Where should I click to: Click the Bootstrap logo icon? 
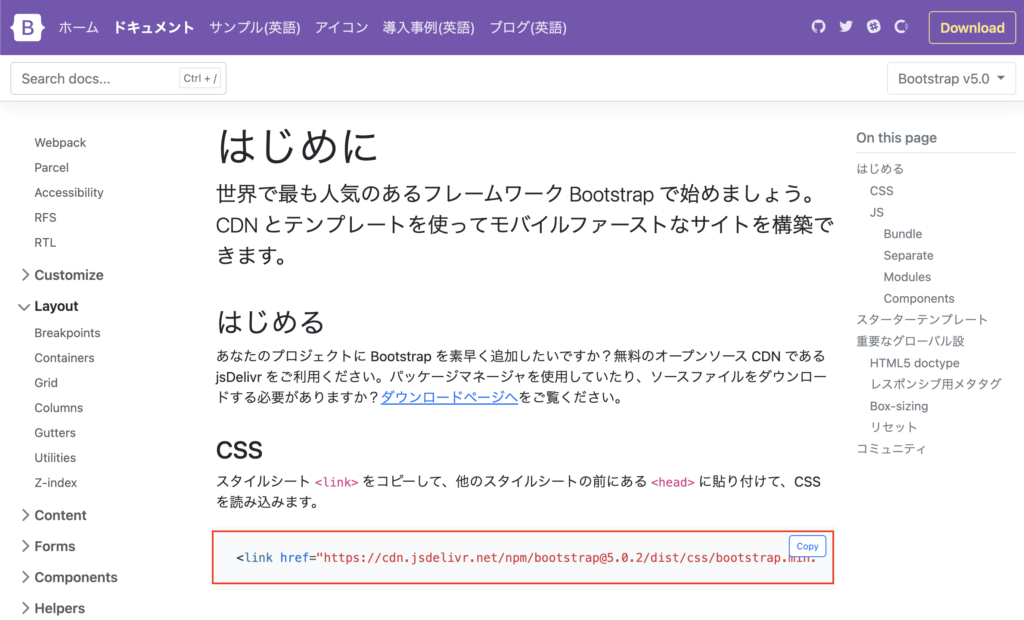[27, 27]
